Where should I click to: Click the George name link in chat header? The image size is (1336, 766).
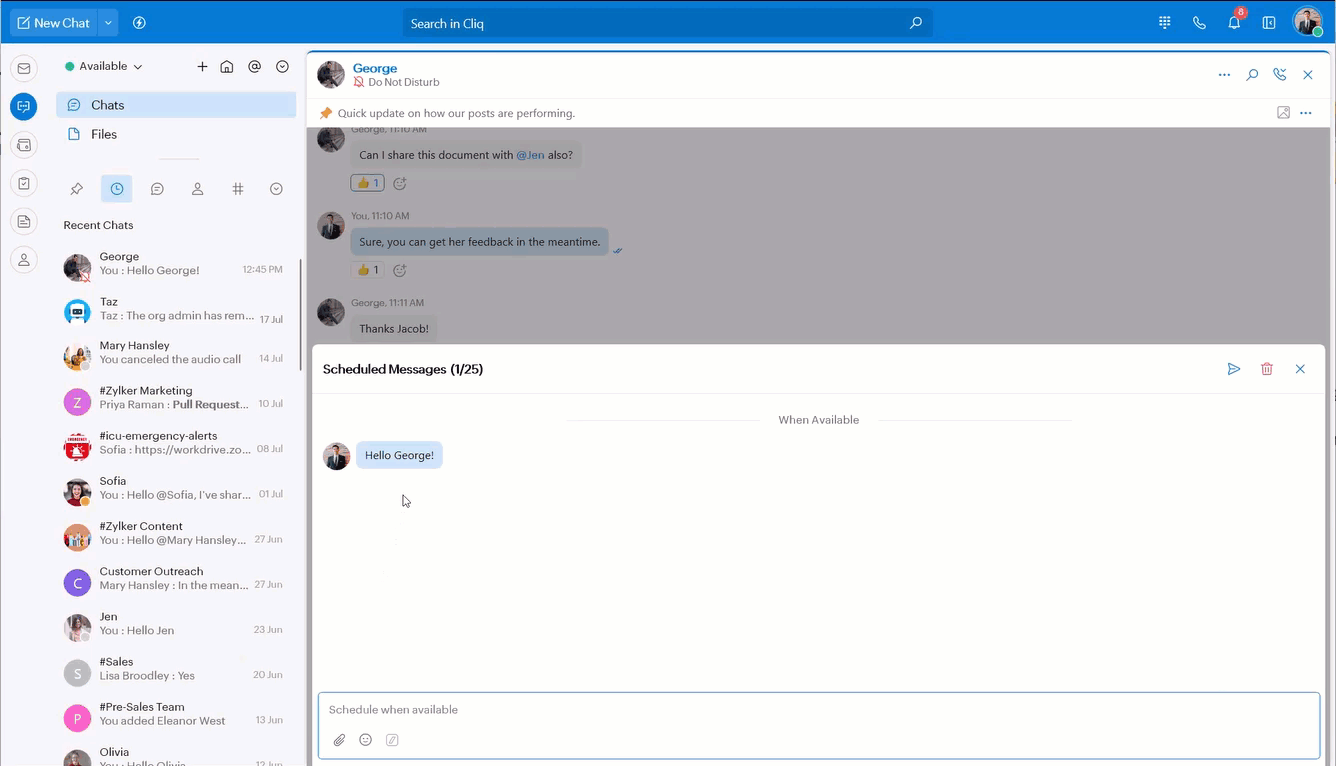[x=375, y=68]
